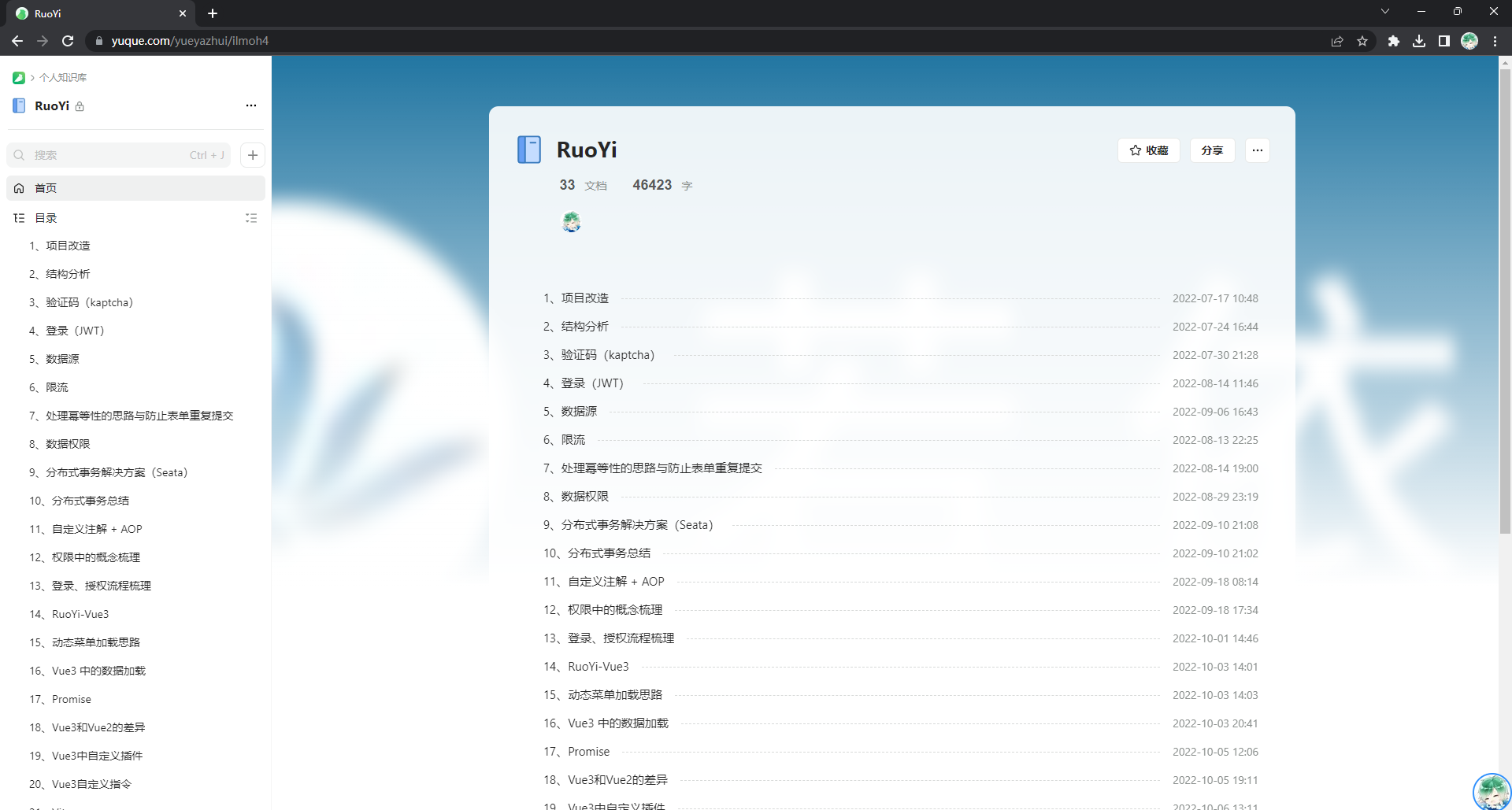Open sidebar item 12、权限中的概念梳理

pos(85,557)
